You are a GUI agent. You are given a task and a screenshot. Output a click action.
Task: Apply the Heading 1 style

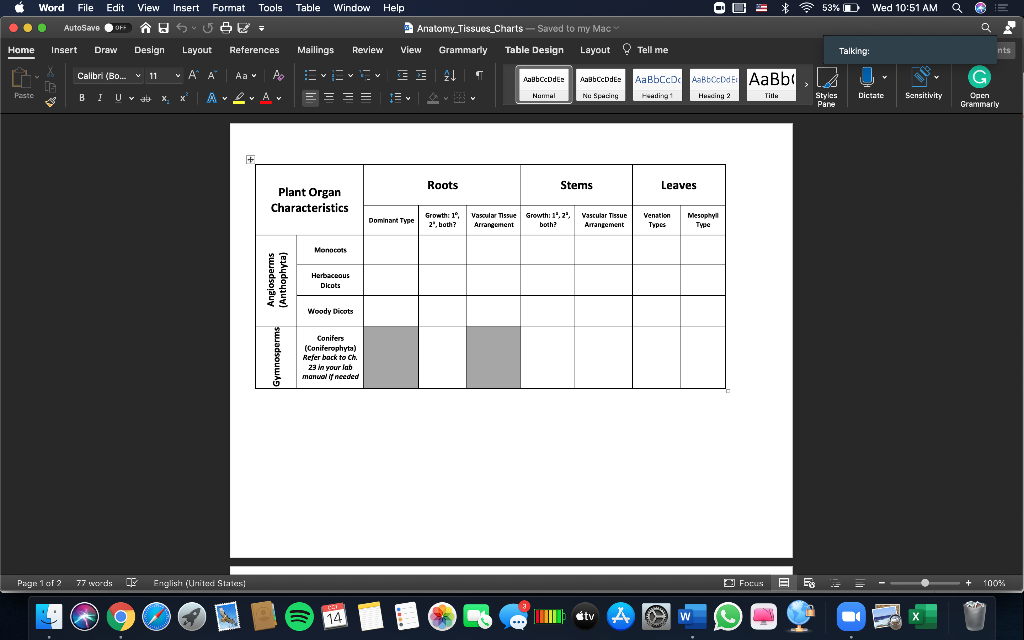point(658,85)
